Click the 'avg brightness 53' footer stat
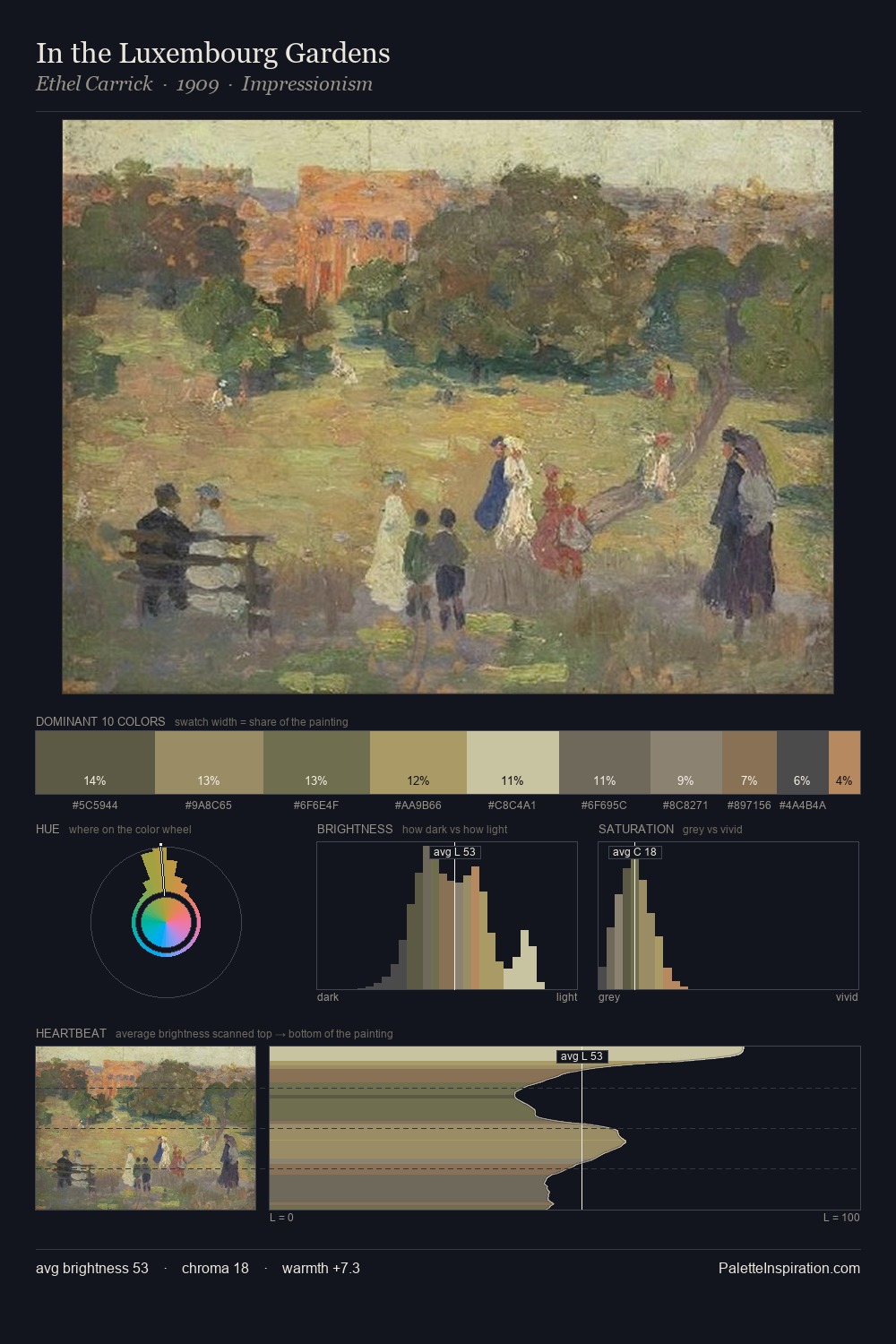 (x=92, y=1268)
